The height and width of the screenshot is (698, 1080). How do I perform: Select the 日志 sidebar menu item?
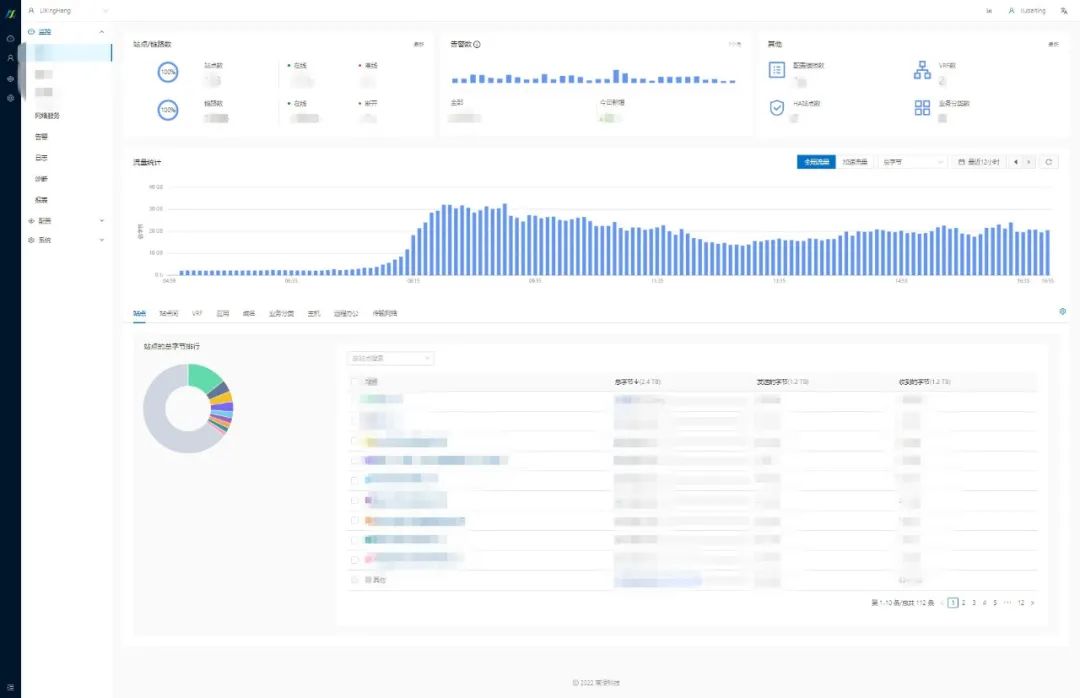pyautogui.click(x=41, y=158)
